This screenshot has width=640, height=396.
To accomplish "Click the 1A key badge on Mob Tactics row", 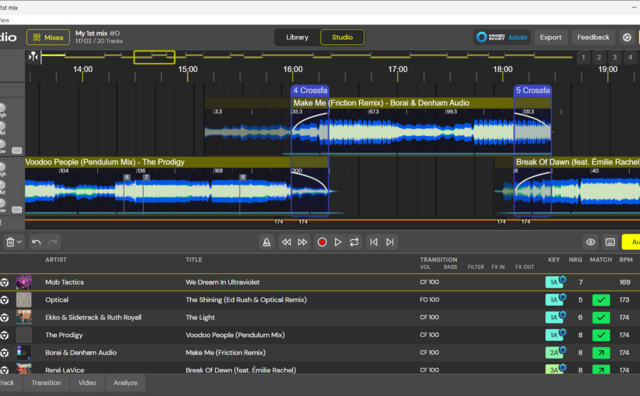I will tap(554, 282).
